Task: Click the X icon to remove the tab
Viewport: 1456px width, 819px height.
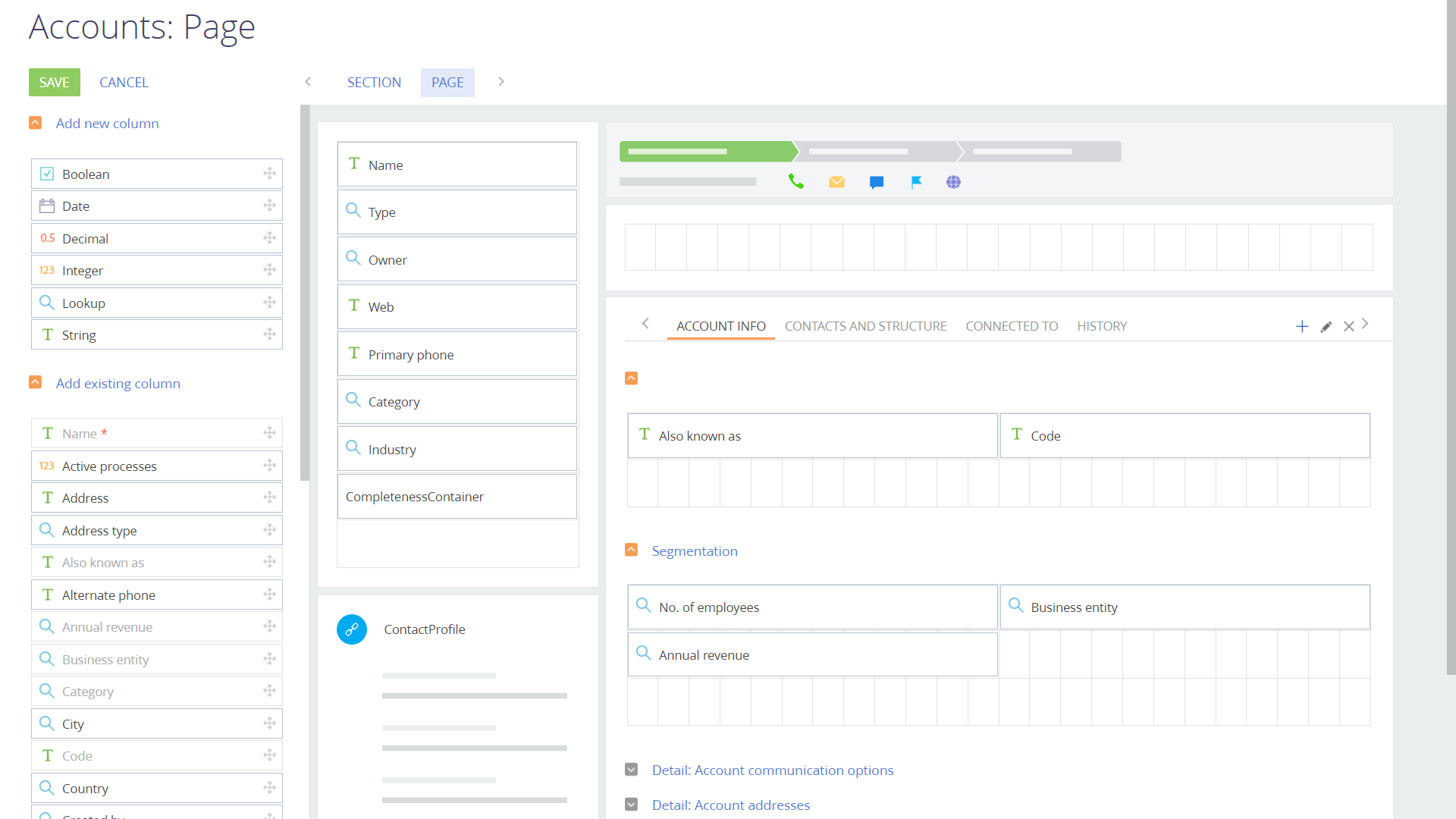Action: click(x=1349, y=327)
